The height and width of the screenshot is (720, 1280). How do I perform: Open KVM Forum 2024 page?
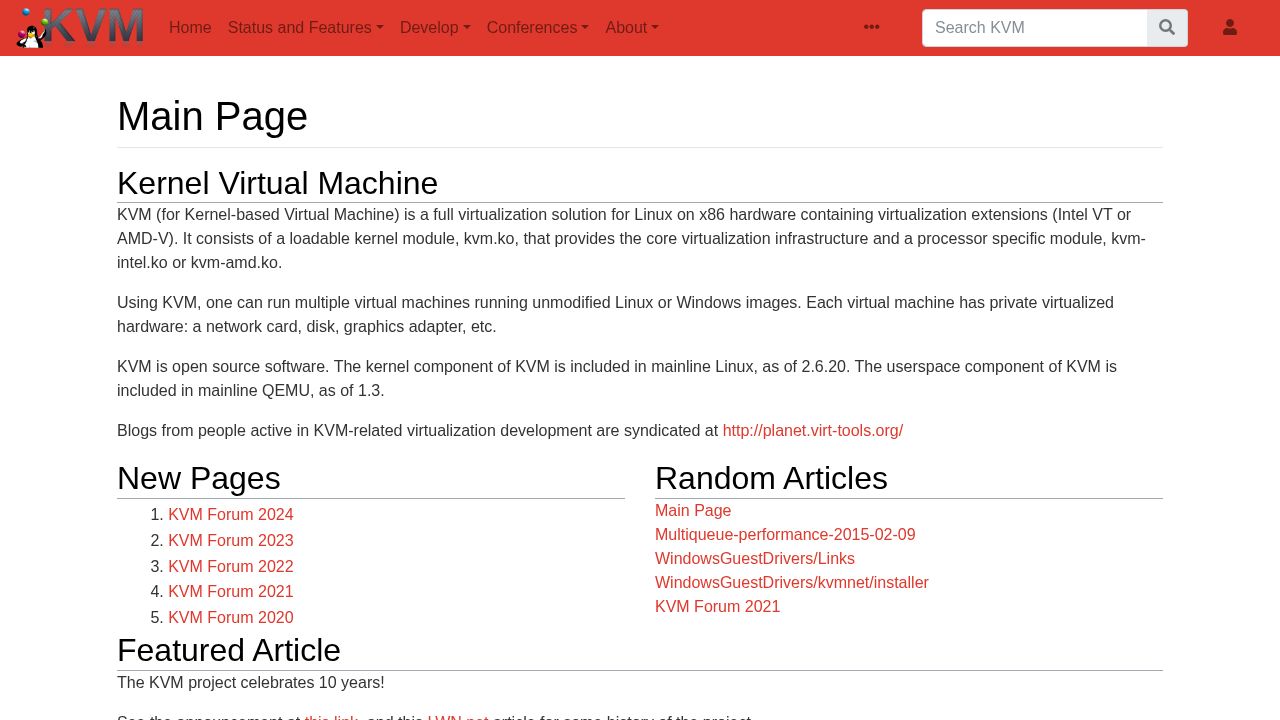(x=231, y=515)
